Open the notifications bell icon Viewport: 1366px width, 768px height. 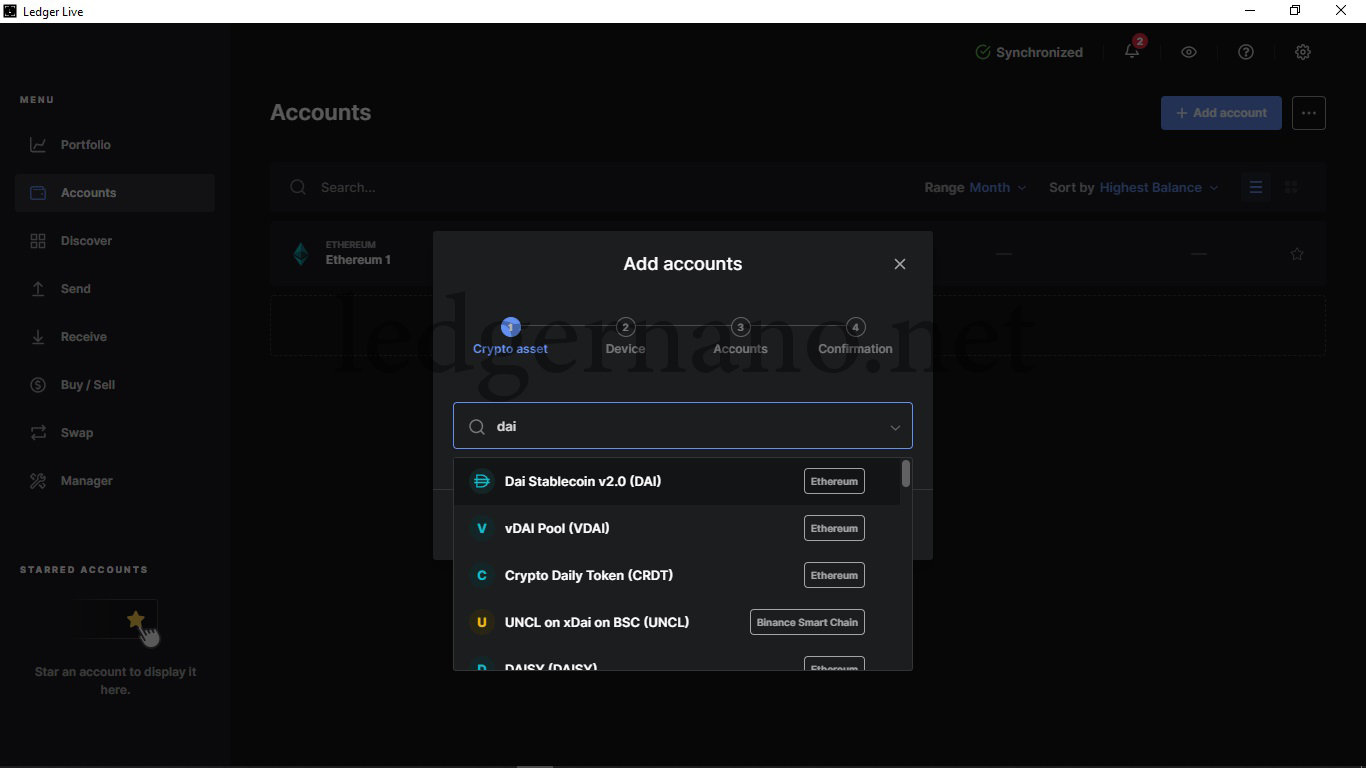pos(1132,51)
